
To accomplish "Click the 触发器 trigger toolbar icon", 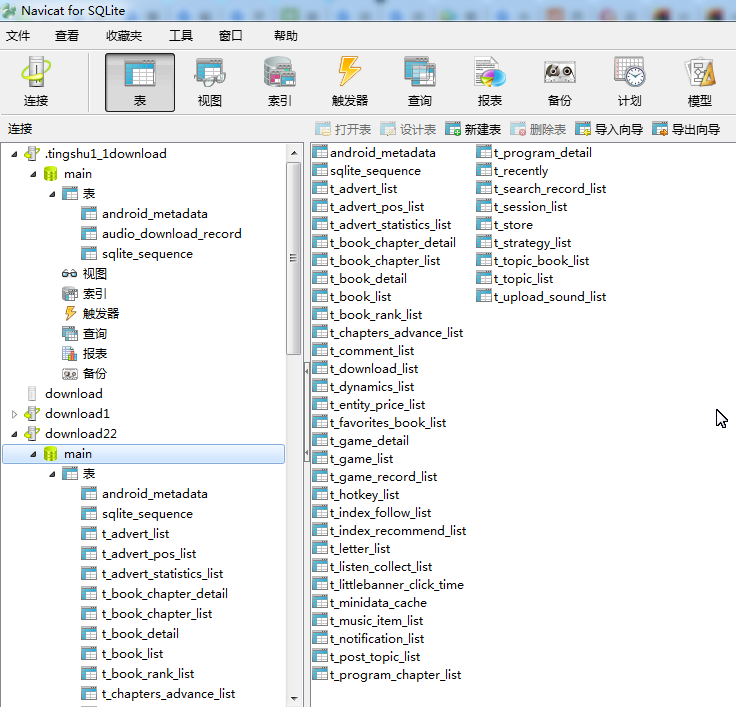I will [349, 82].
